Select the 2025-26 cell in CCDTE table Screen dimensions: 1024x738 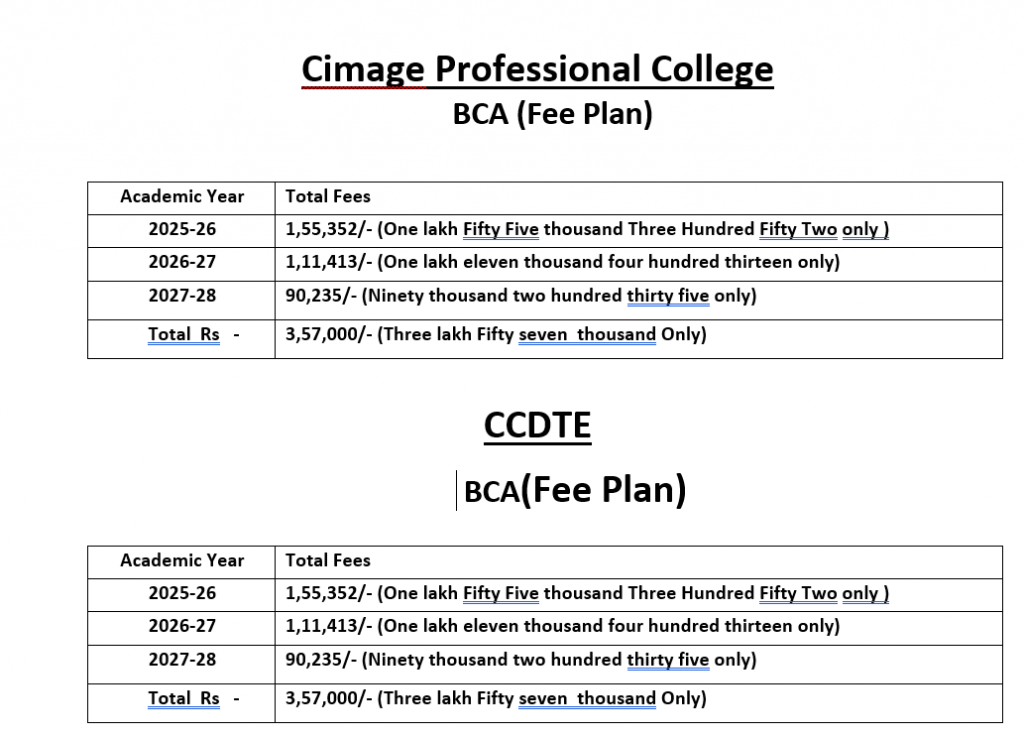[x=182, y=593]
